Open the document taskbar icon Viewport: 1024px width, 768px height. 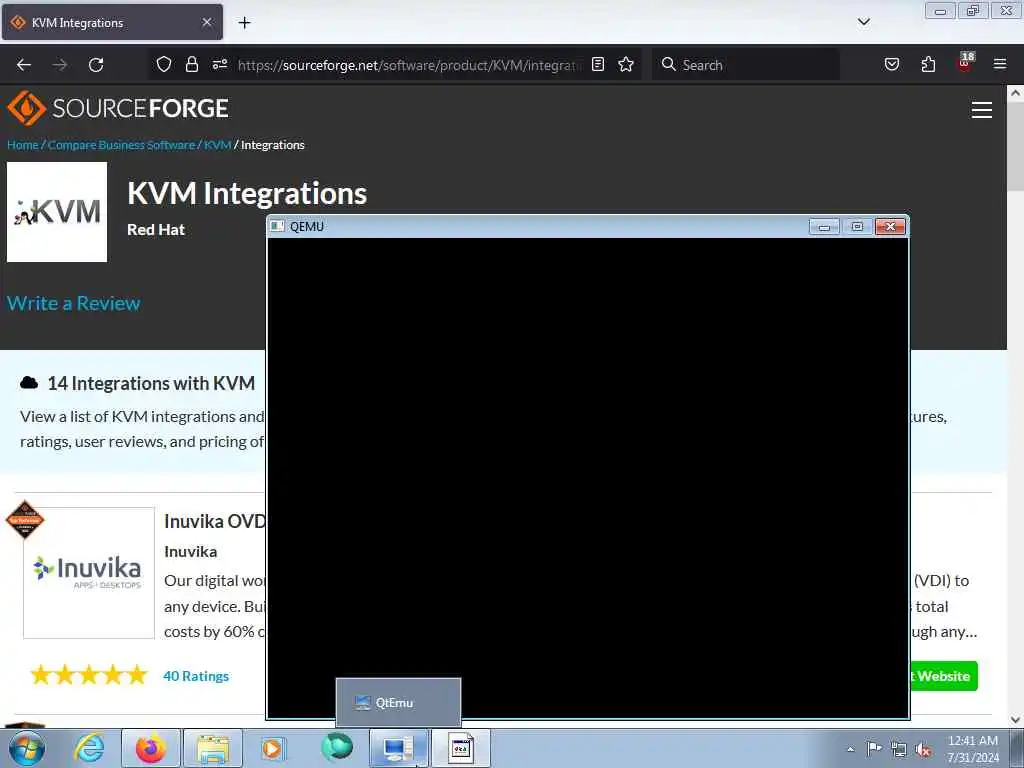[460, 748]
